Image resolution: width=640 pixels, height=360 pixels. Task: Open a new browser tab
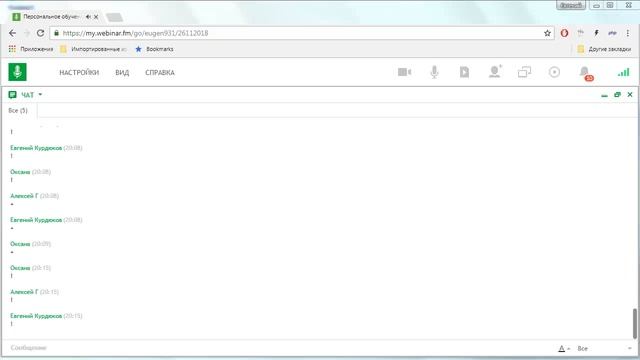point(114,17)
